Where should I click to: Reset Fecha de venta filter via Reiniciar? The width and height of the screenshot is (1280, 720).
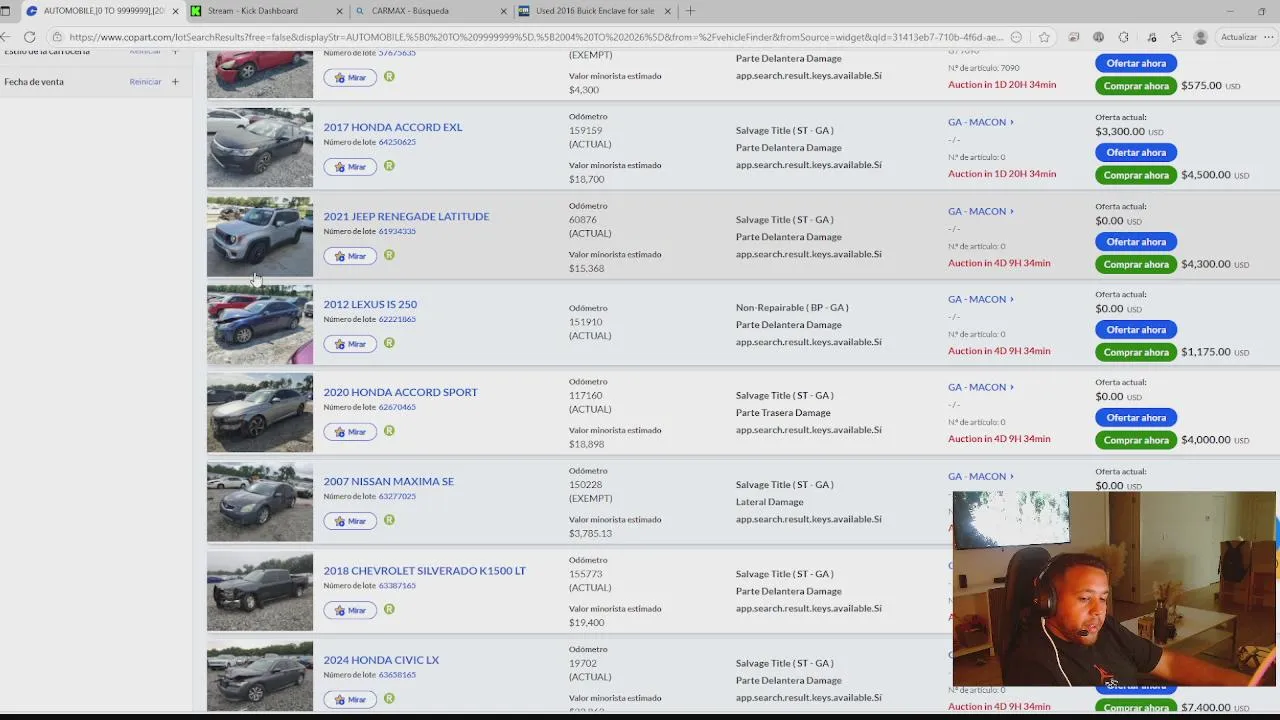click(145, 82)
